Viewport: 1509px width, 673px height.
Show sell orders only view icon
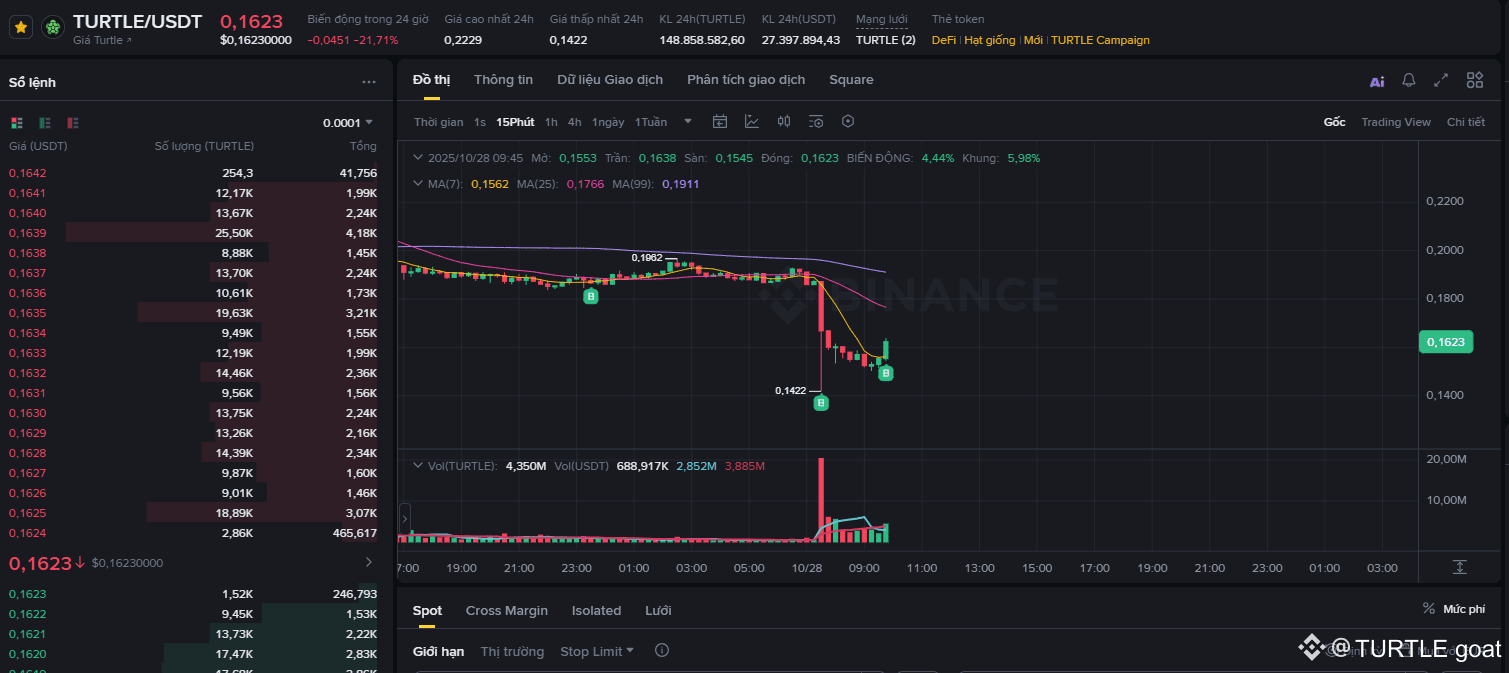[x=73, y=122]
